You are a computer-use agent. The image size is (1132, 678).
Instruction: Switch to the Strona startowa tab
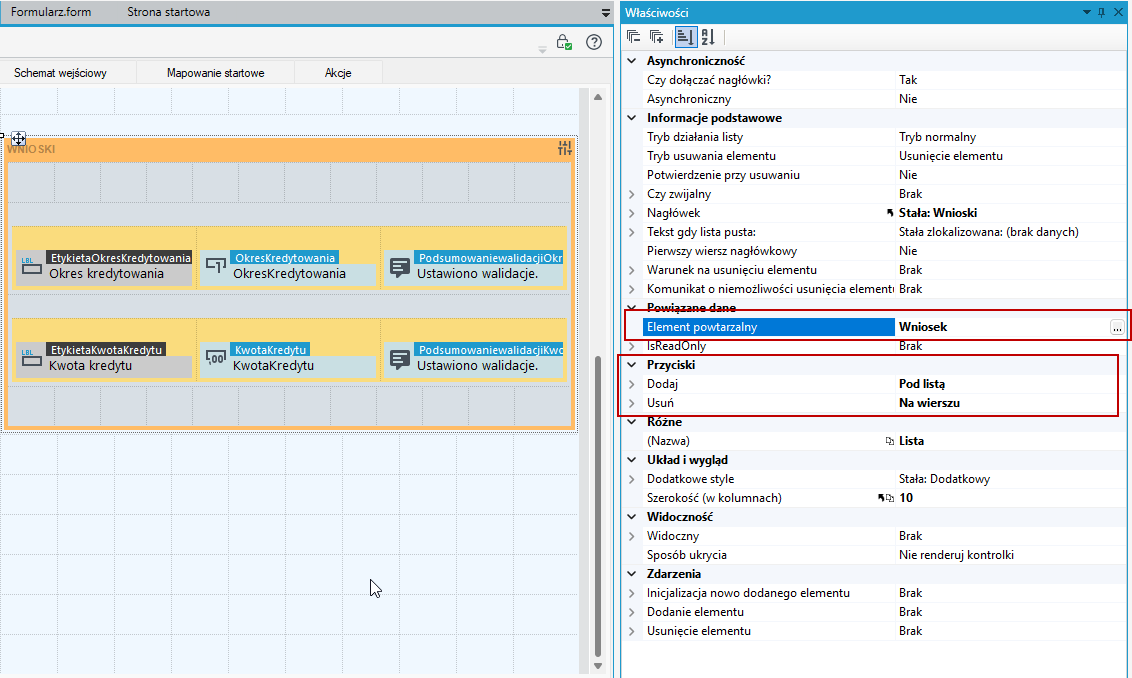click(169, 12)
